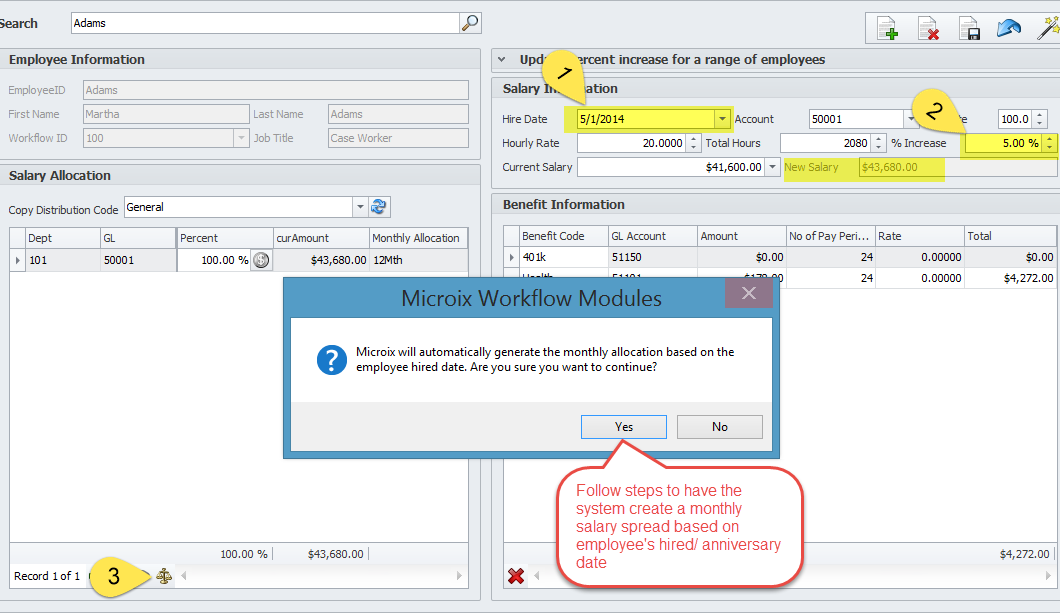
Task: Click the save record floppy icon
Action: pos(968,29)
